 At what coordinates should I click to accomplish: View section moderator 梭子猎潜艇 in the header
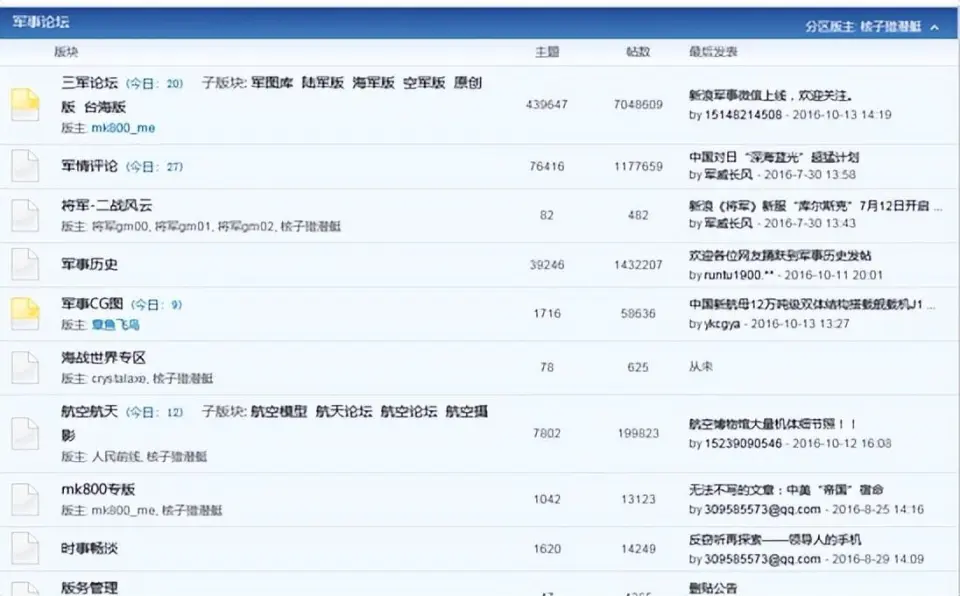click(890, 27)
